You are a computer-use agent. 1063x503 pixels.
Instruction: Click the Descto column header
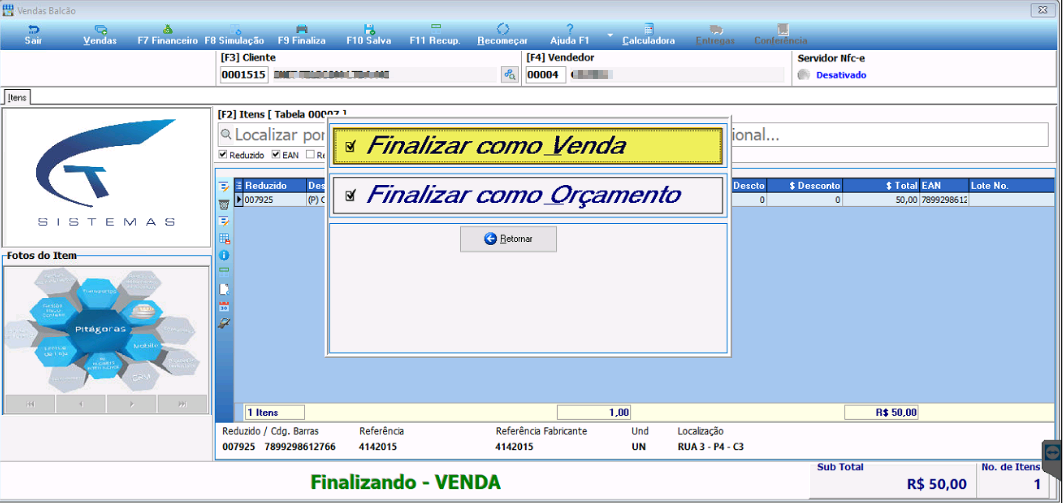pyautogui.click(x=749, y=185)
